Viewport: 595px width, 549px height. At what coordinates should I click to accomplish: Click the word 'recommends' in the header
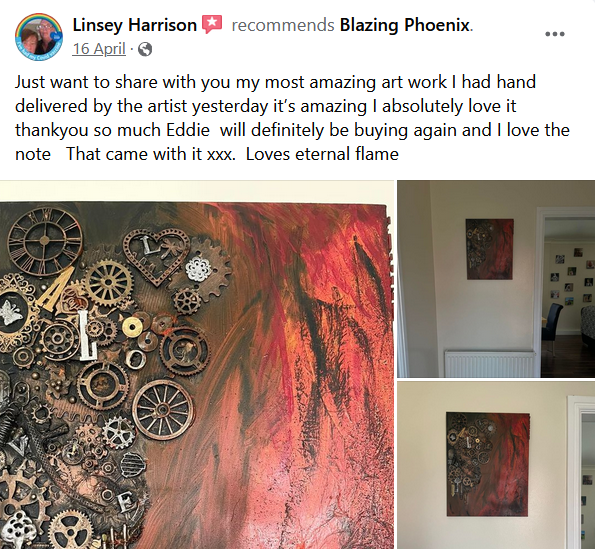coord(283,25)
